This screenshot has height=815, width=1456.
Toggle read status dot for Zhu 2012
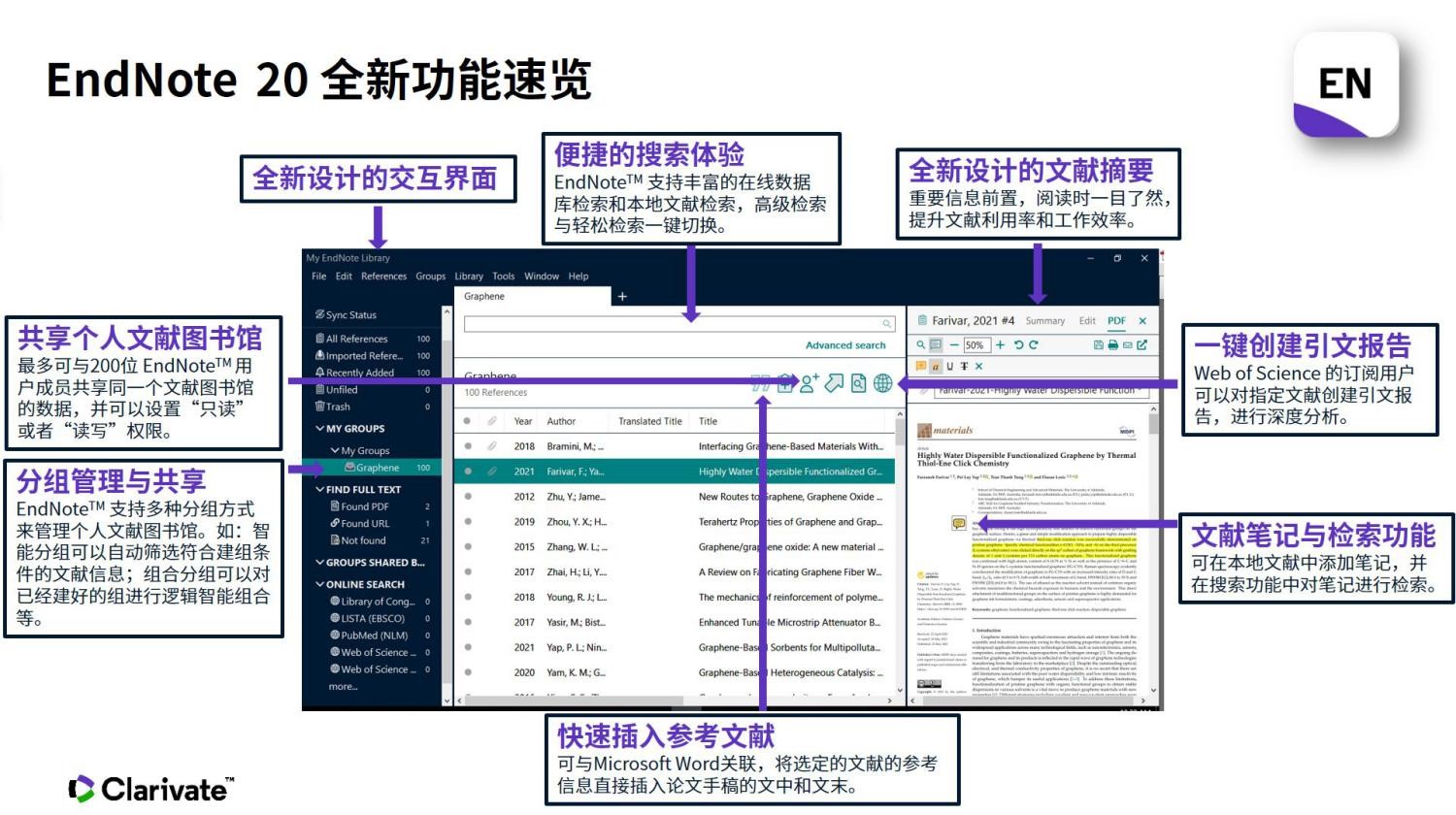pos(467,496)
